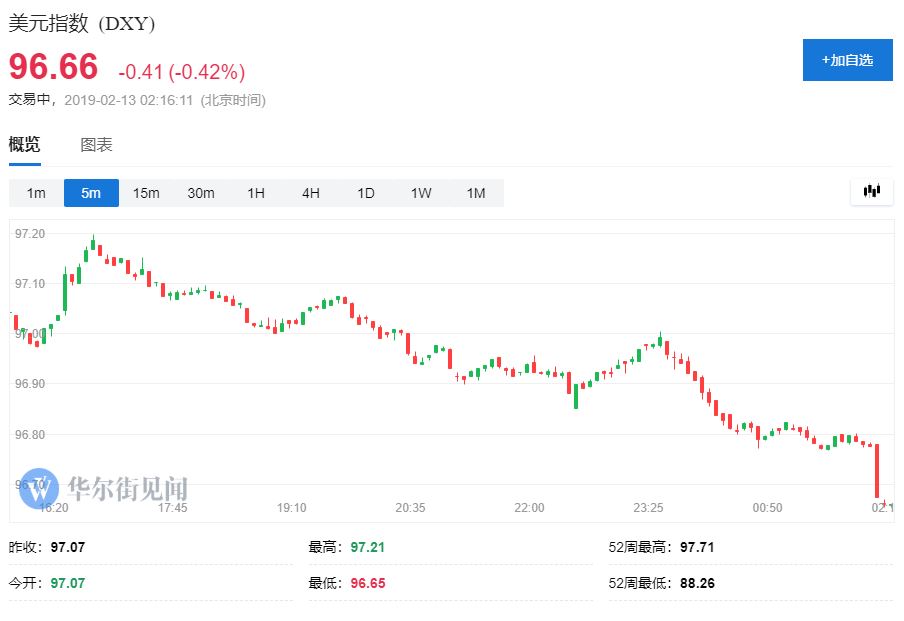The width and height of the screenshot is (904, 621).
Task: Click the Wallstreetcn watermark logo
Action: click(x=39, y=489)
